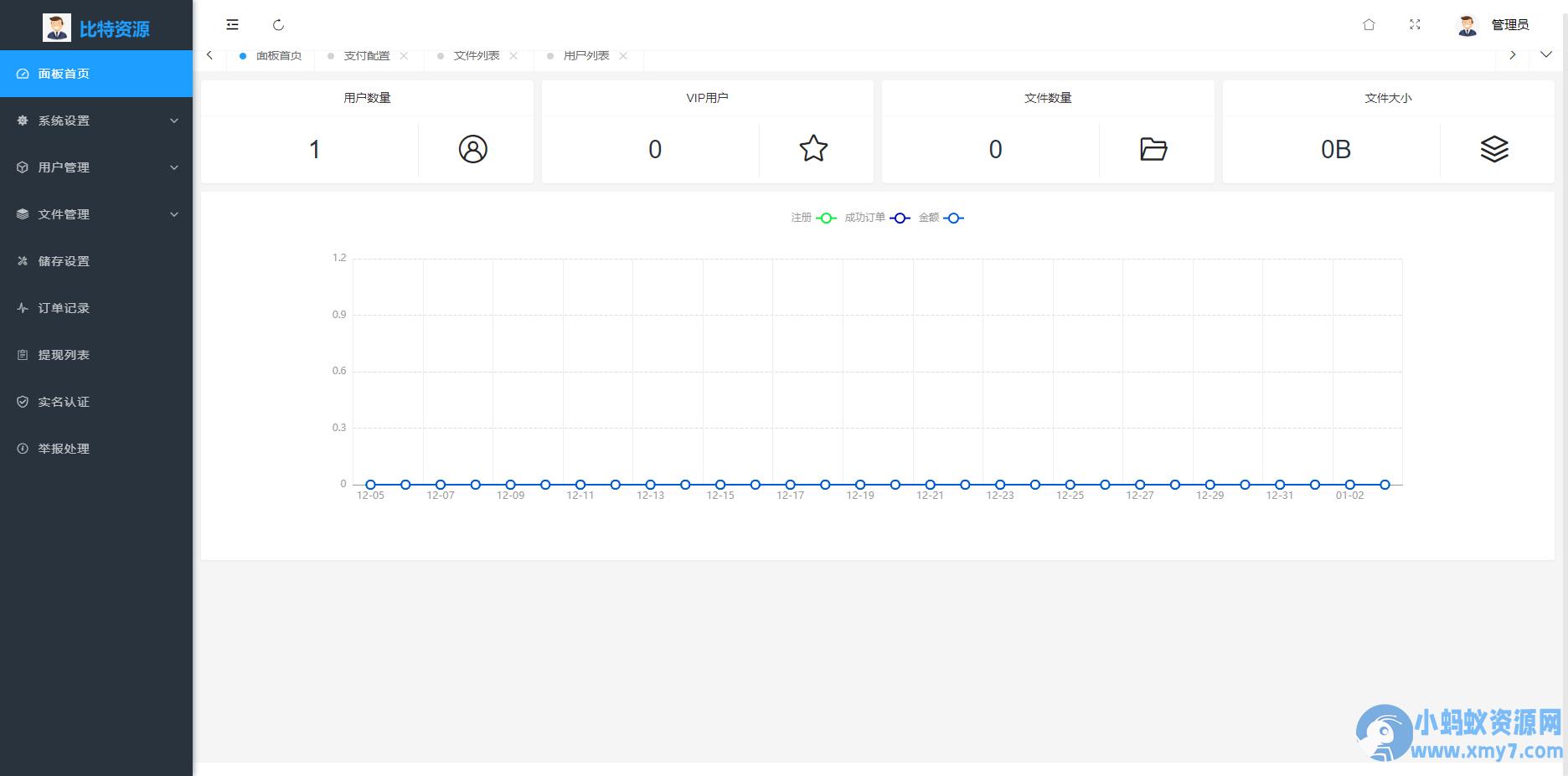Click the 用户数量 value 1
The image size is (1568, 776).
click(315, 150)
